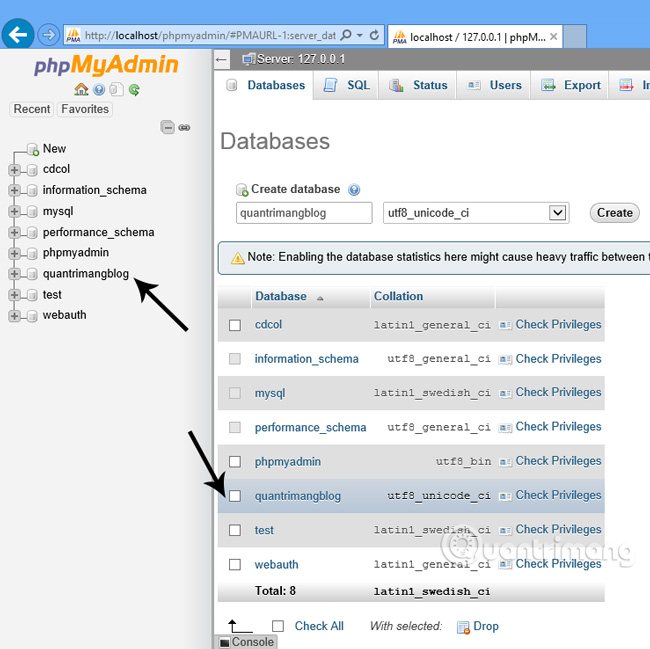Image resolution: width=650 pixels, height=649 pixels.
Task: Open the Status tab
Action: tap(418, 85)
